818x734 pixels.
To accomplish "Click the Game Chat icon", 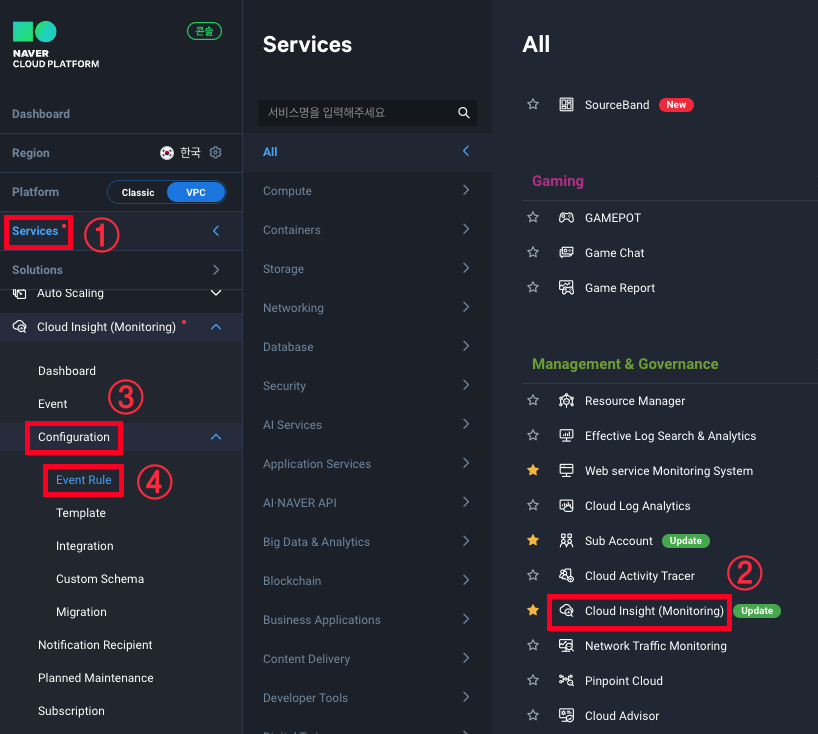I will tap(566, 252).
